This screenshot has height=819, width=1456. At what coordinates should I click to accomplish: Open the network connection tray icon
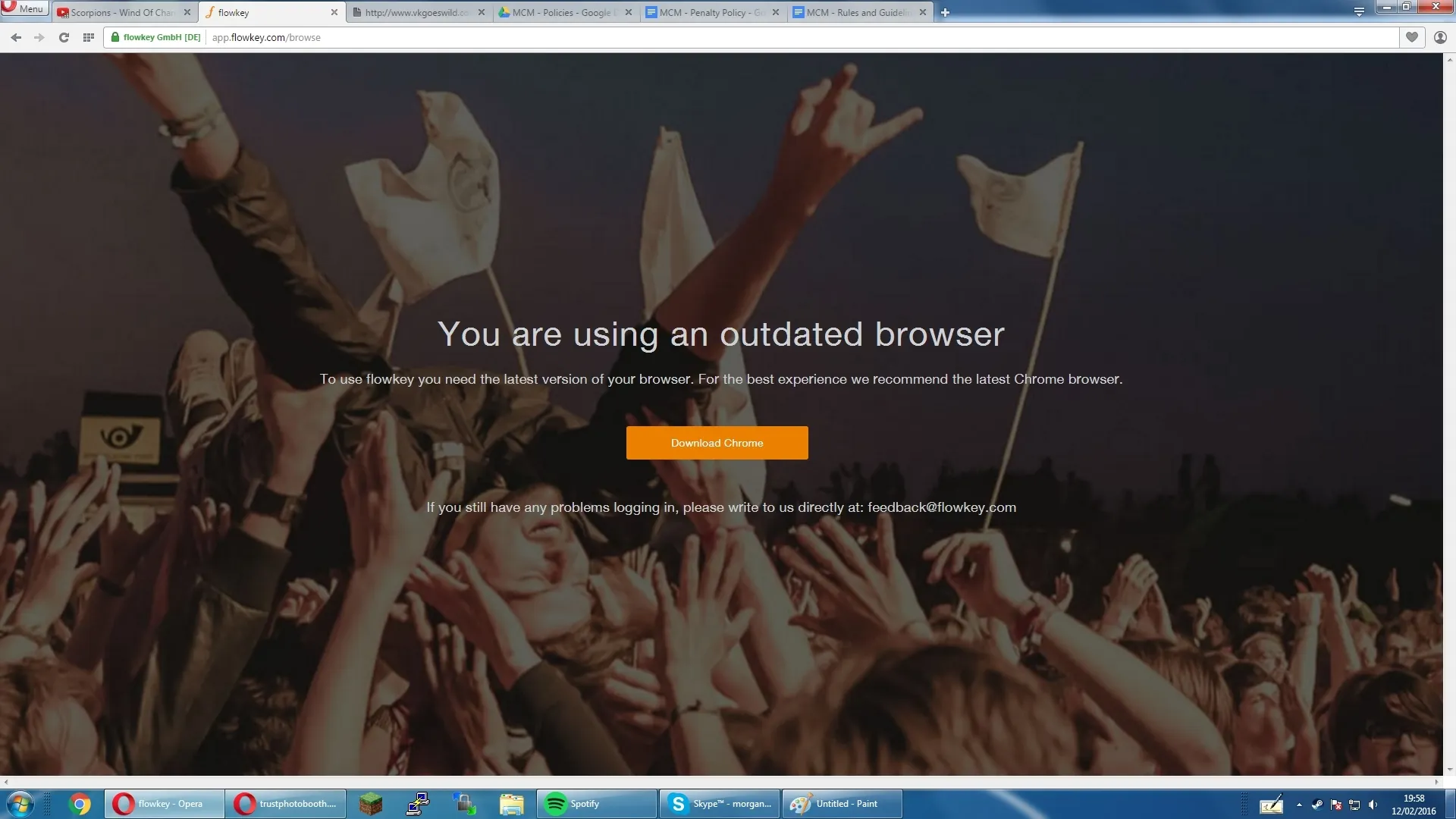[x=1354, y=805]
